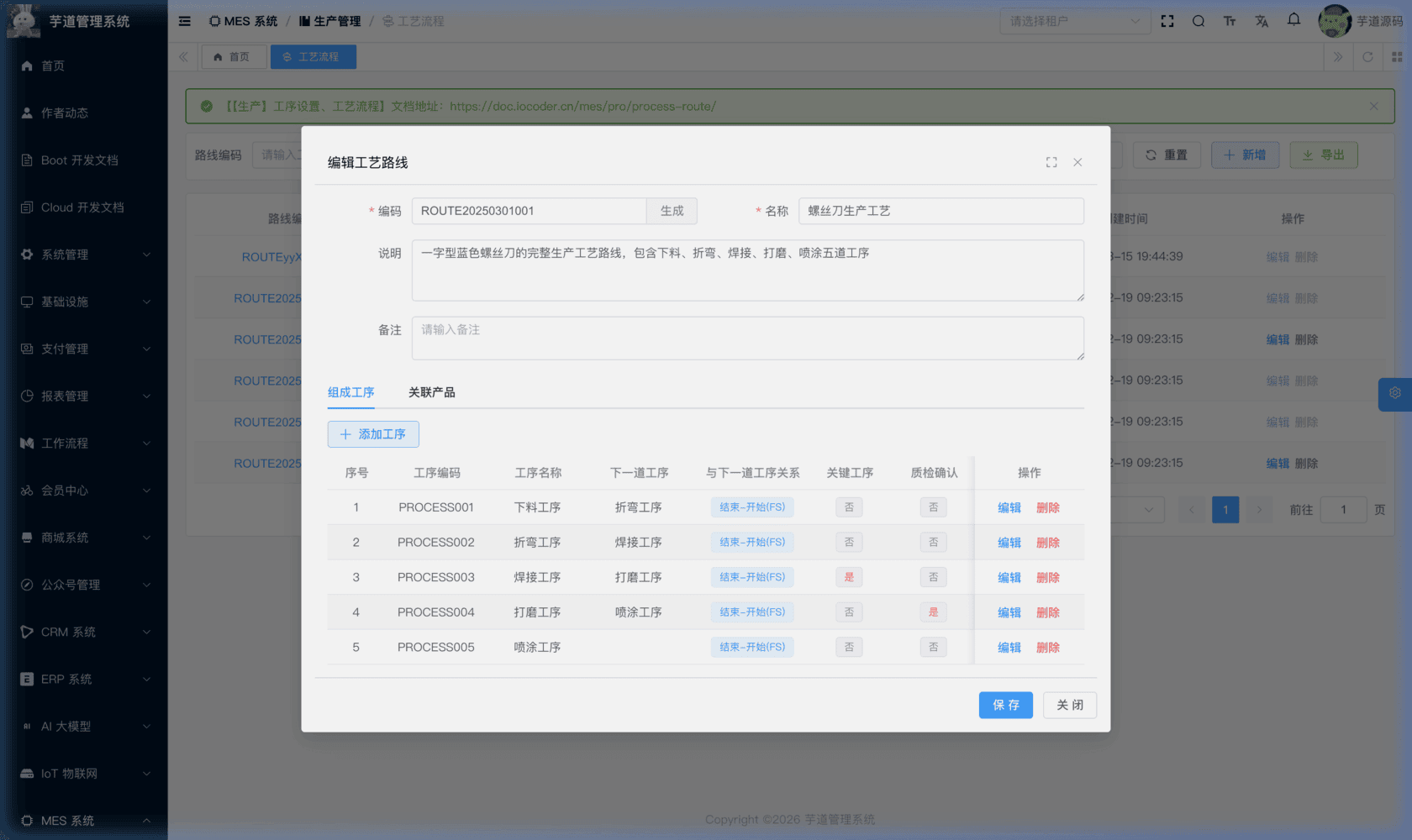Adjust font size via the Tt icon

point(1230,21)
